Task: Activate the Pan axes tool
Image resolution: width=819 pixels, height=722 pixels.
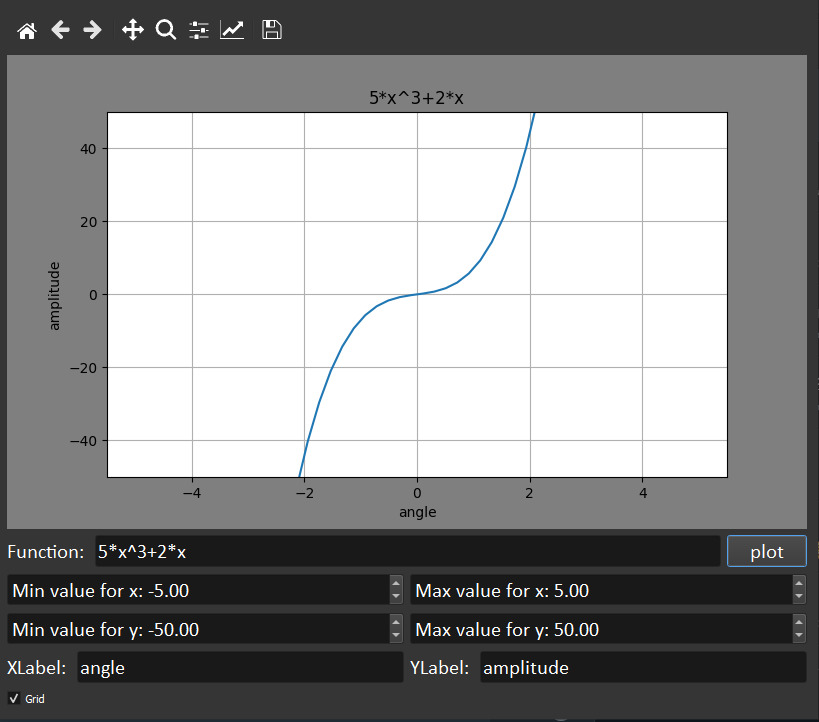Action: (133, 30)
